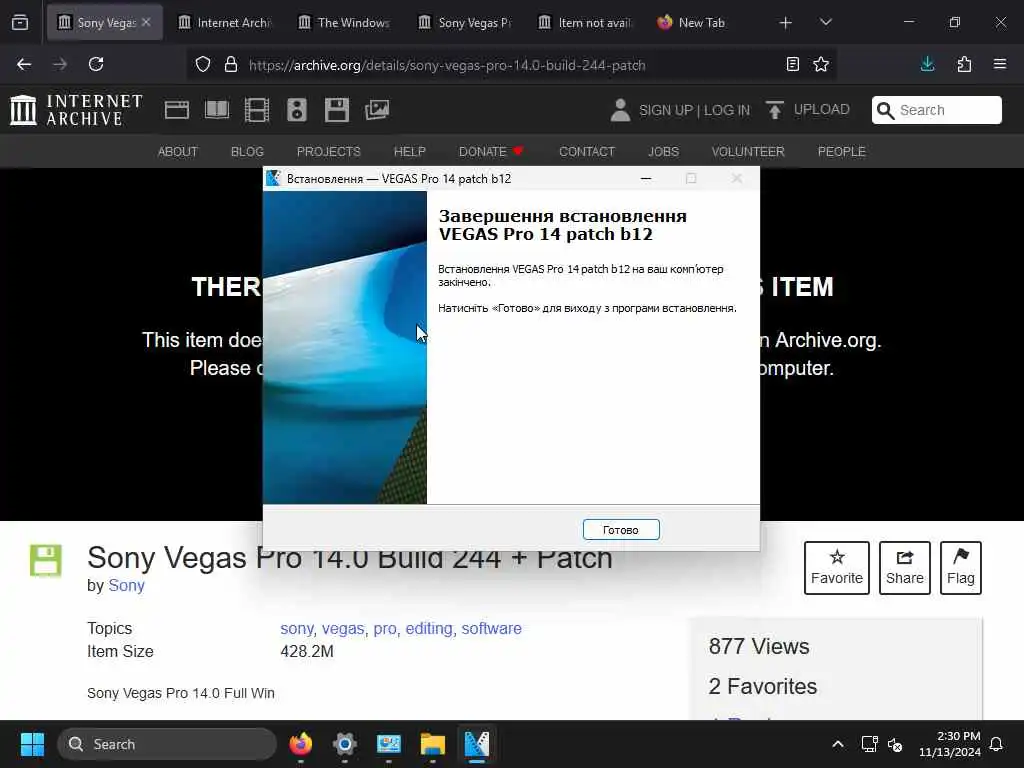Screen dimensions: 1024x768
Task: Open the HELP menu item
Action: click(409, 152)
